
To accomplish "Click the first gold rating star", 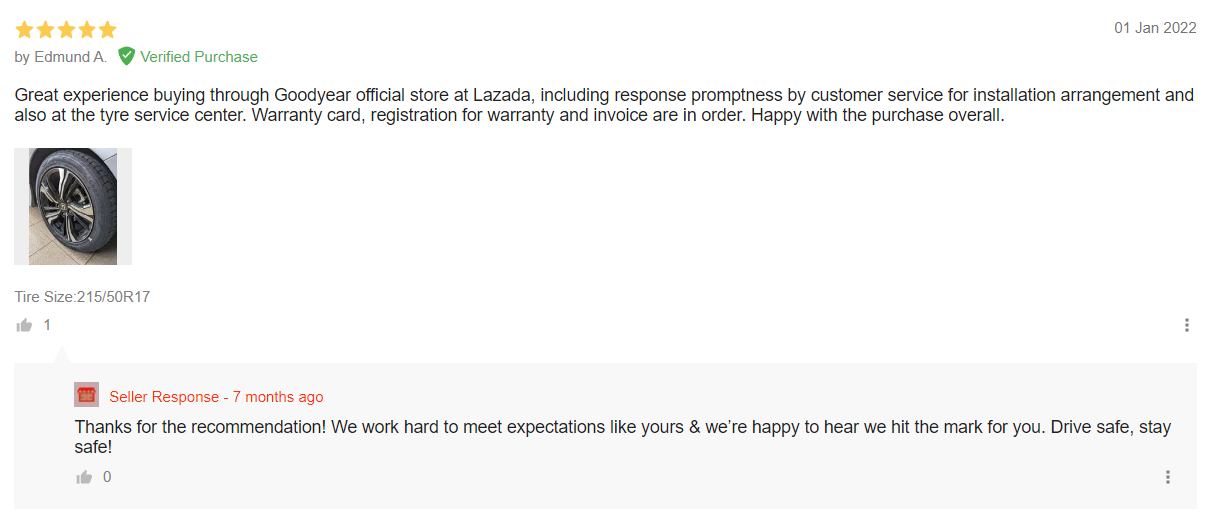I will point(24,29).
